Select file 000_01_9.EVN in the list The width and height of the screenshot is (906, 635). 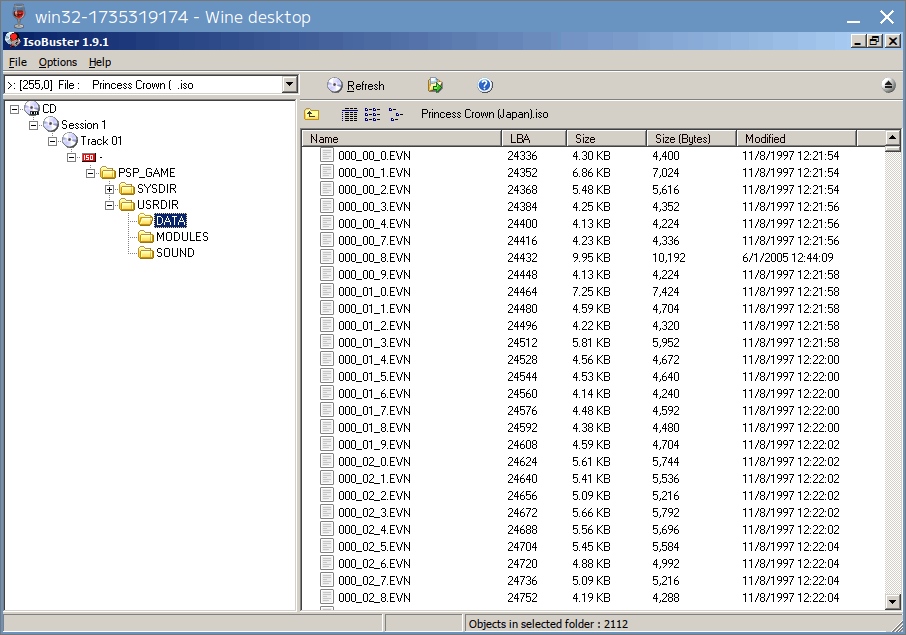(374, 444)
